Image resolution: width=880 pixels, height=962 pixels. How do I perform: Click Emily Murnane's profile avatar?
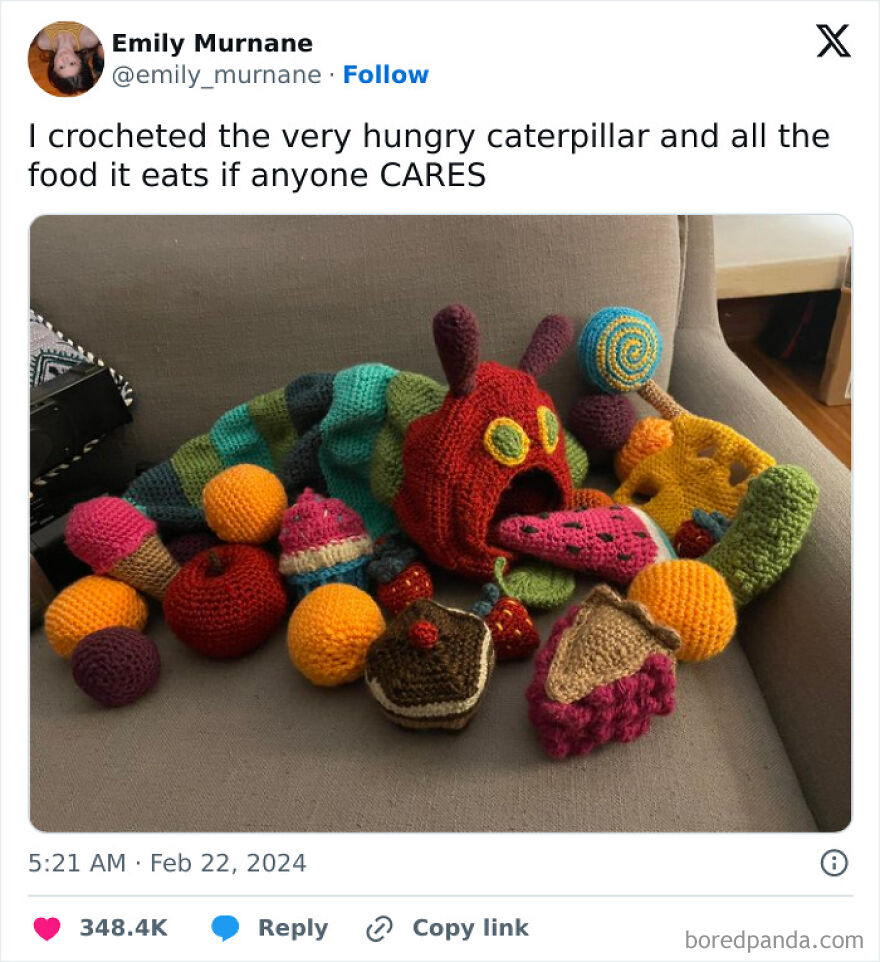coord(64,59)
